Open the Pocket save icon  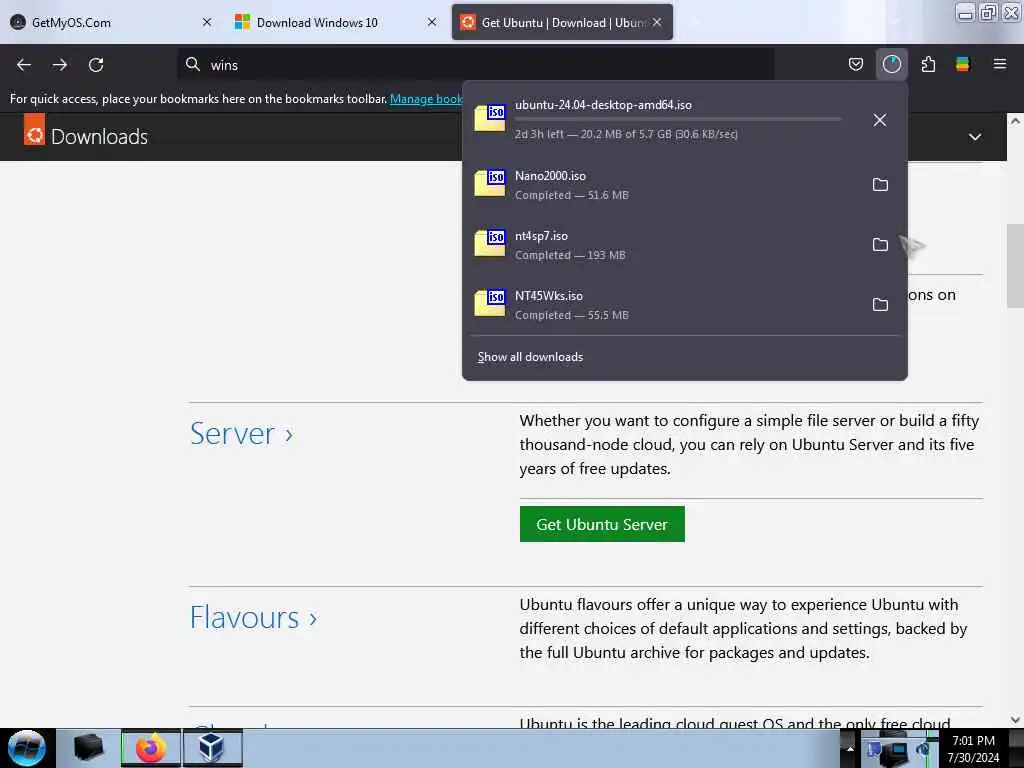point(856,64)
